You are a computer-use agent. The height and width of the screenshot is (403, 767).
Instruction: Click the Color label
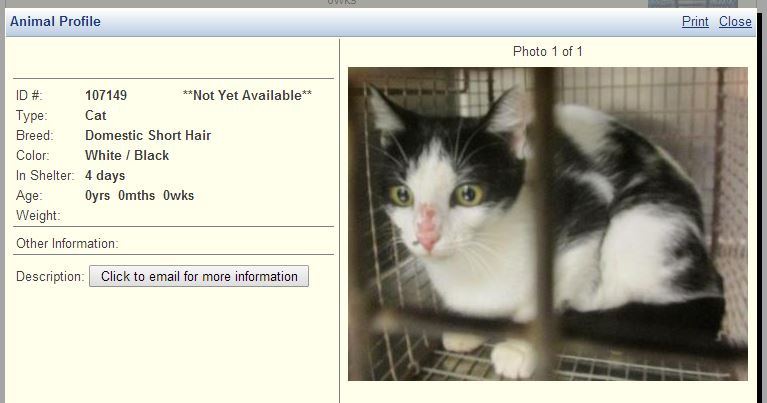pos(33,156)
